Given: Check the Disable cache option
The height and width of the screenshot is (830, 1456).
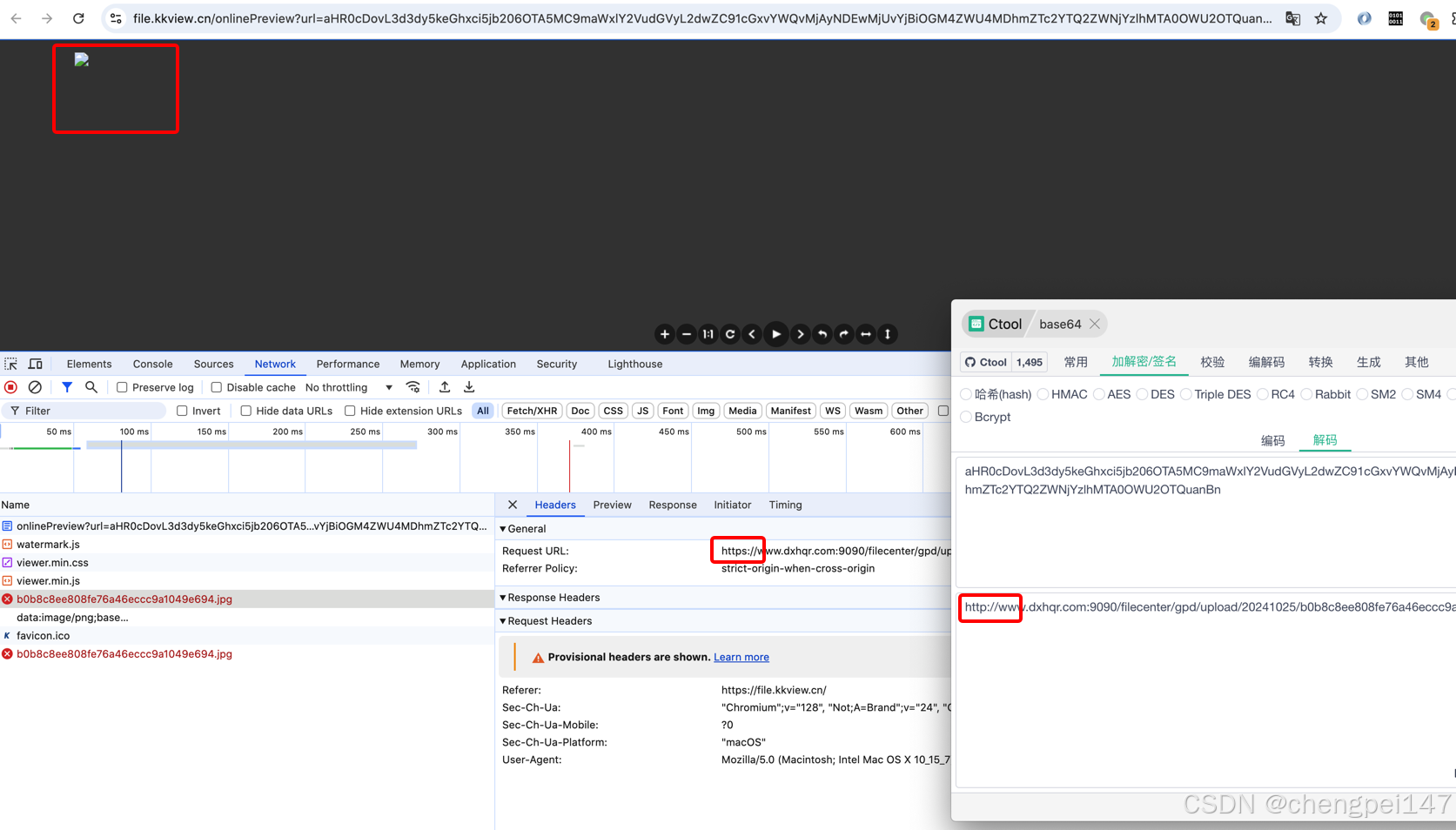Looking at the screenshot, I should pos(216,387).
